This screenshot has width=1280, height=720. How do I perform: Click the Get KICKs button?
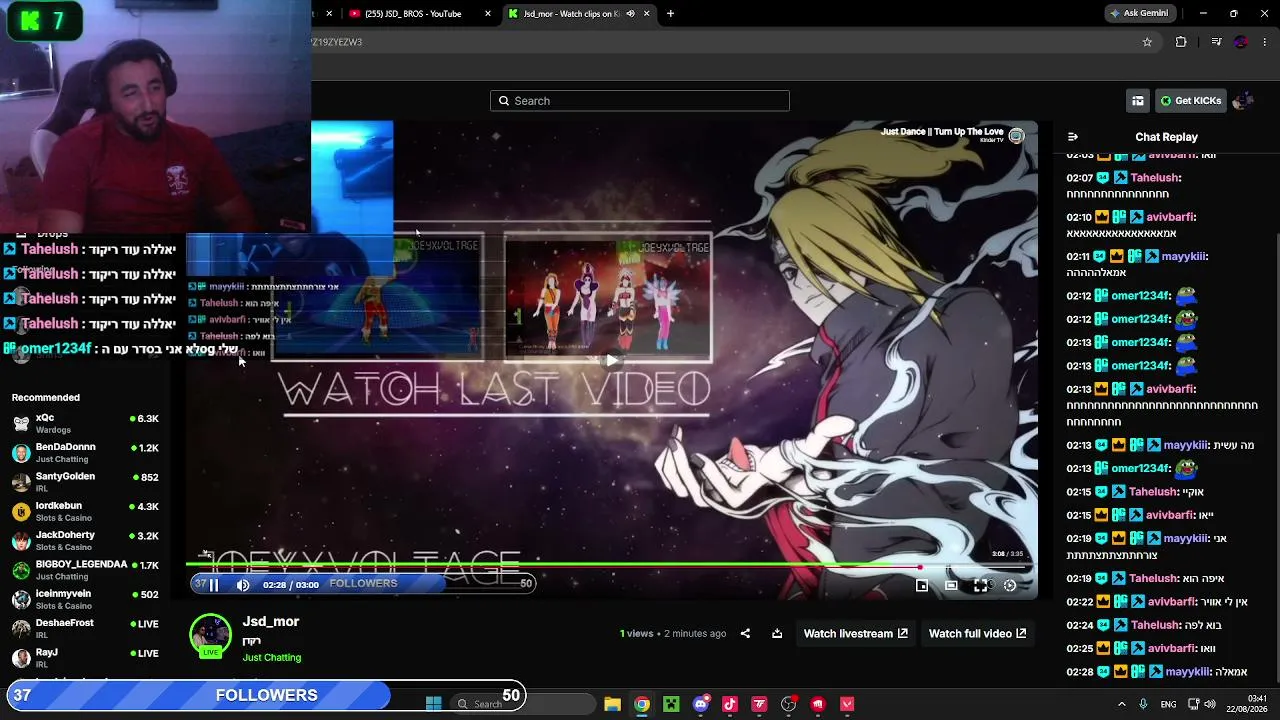[1190, 101]
